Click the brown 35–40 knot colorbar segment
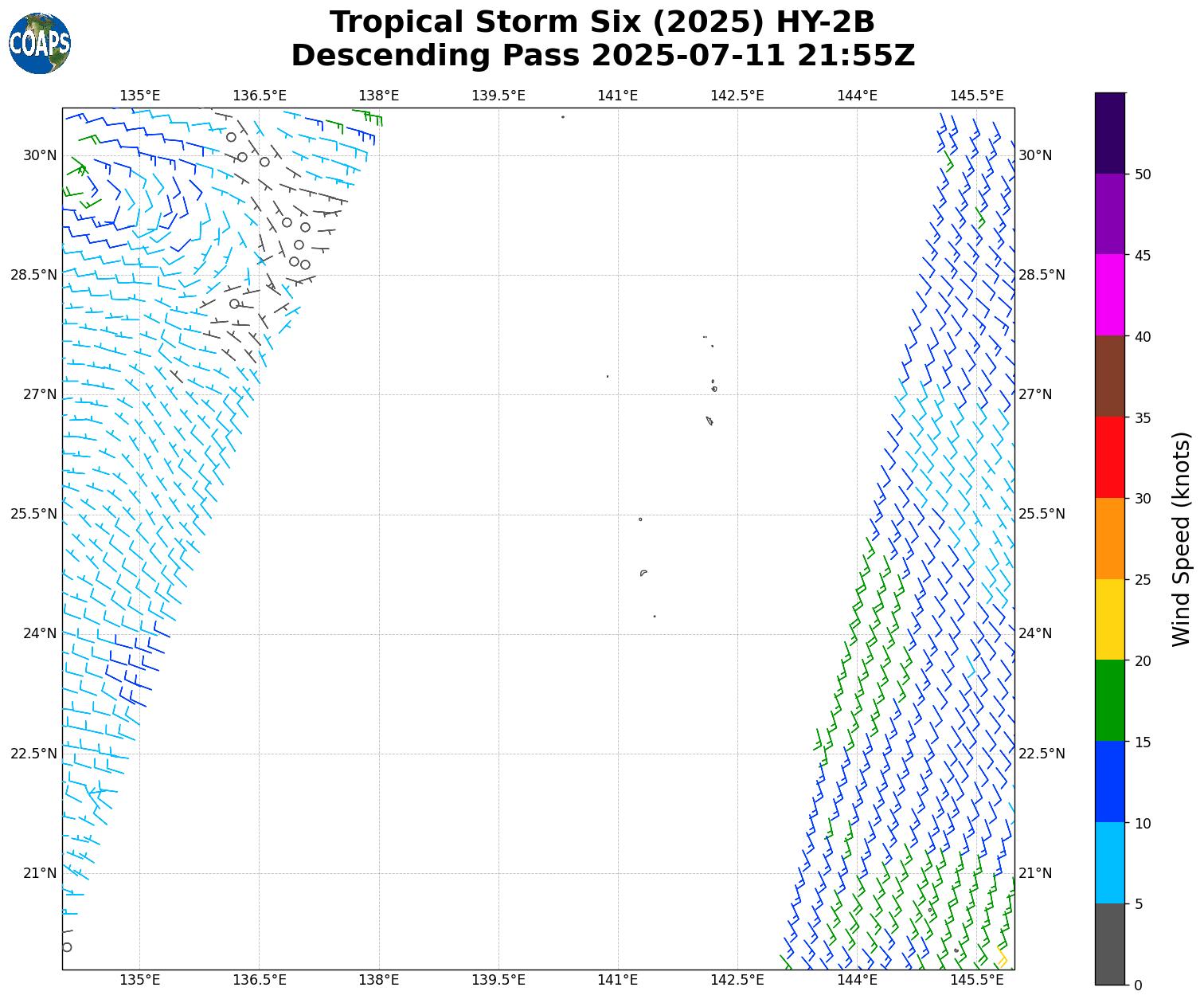Screen dimensions: 1204x1003 point(1110,376)
